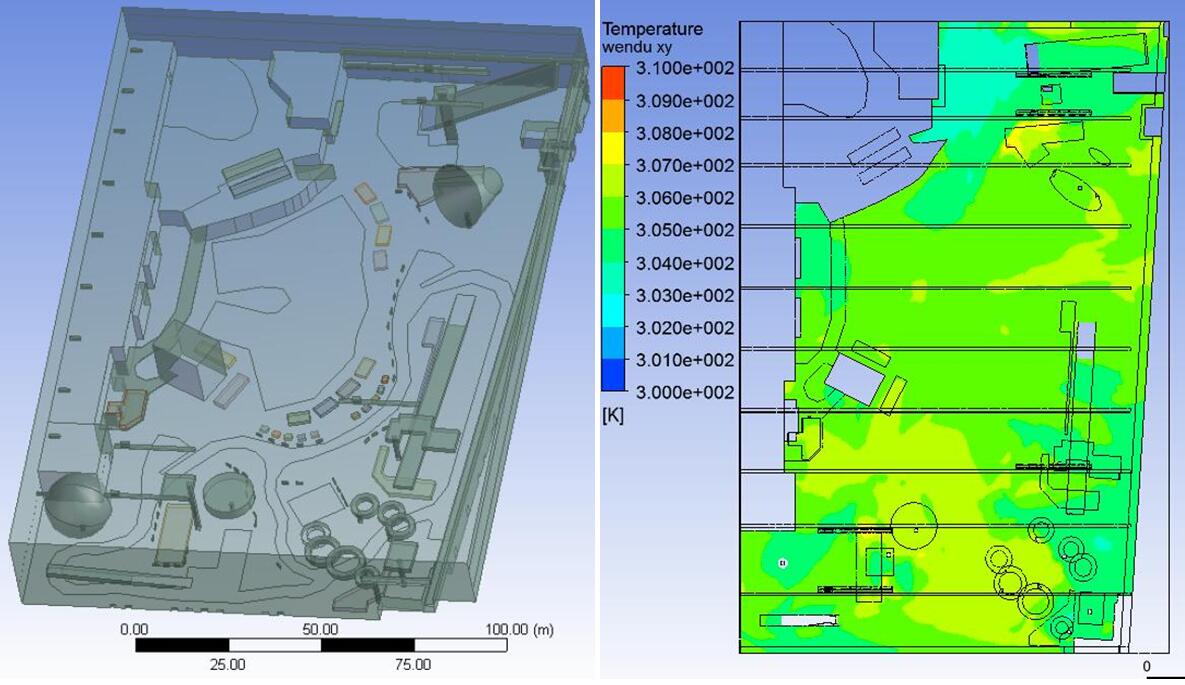Select the cone-shaped structure in 3D model
This screenshot has width=1185, height=685.
pos(465,193)
